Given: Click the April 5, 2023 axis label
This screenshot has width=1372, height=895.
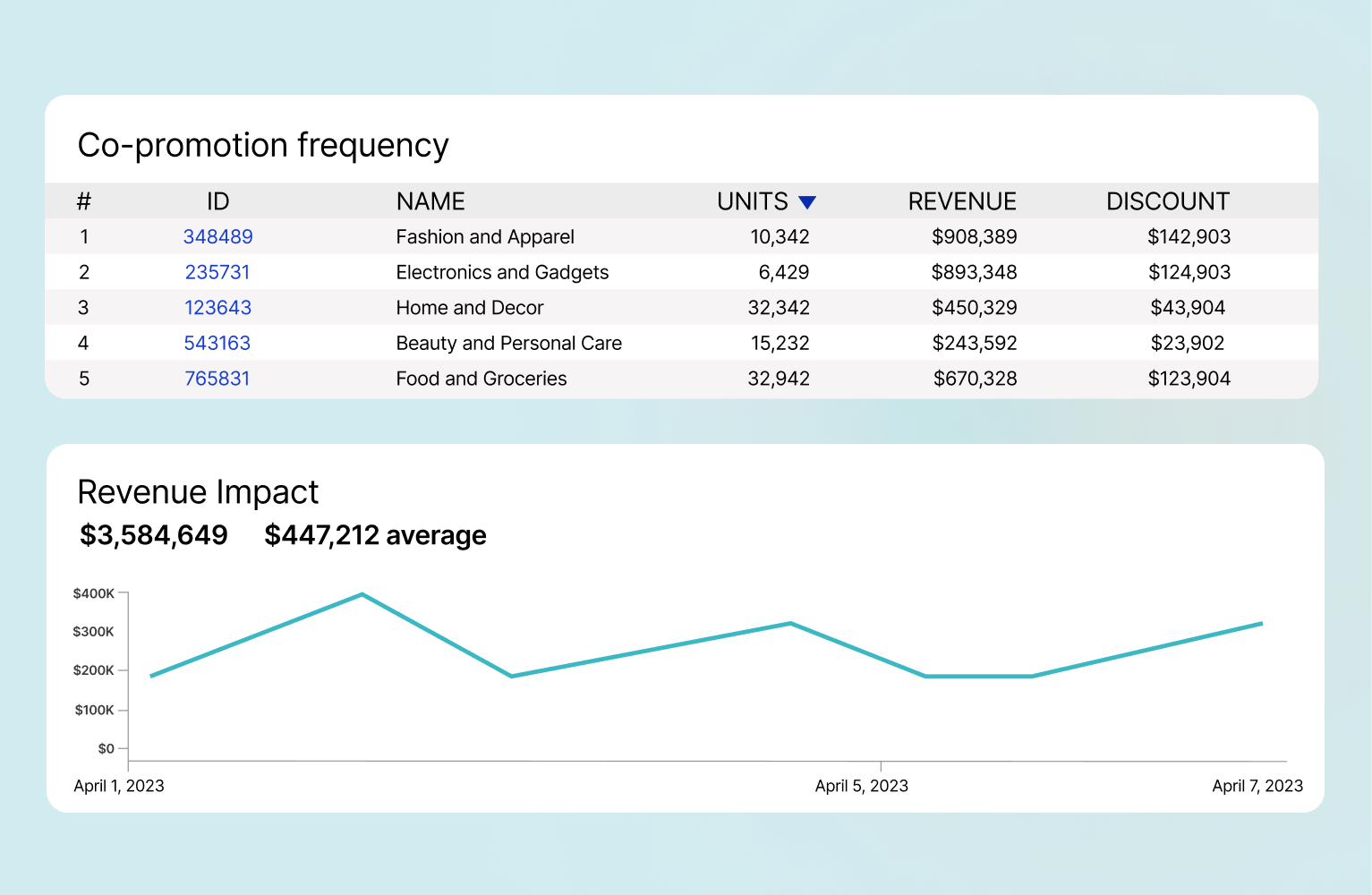Looking at the screenshot, I should click(x=862, y=786).
